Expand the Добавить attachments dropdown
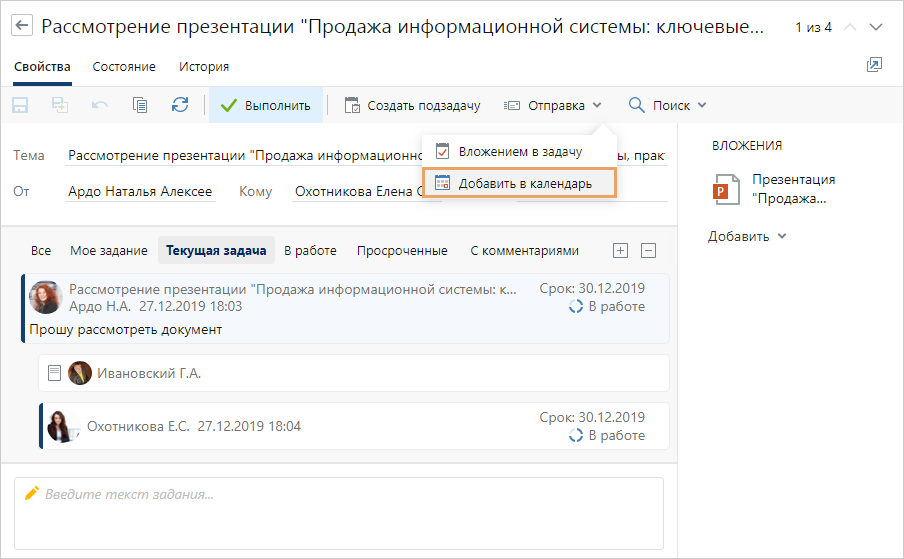 click(747, 236)
